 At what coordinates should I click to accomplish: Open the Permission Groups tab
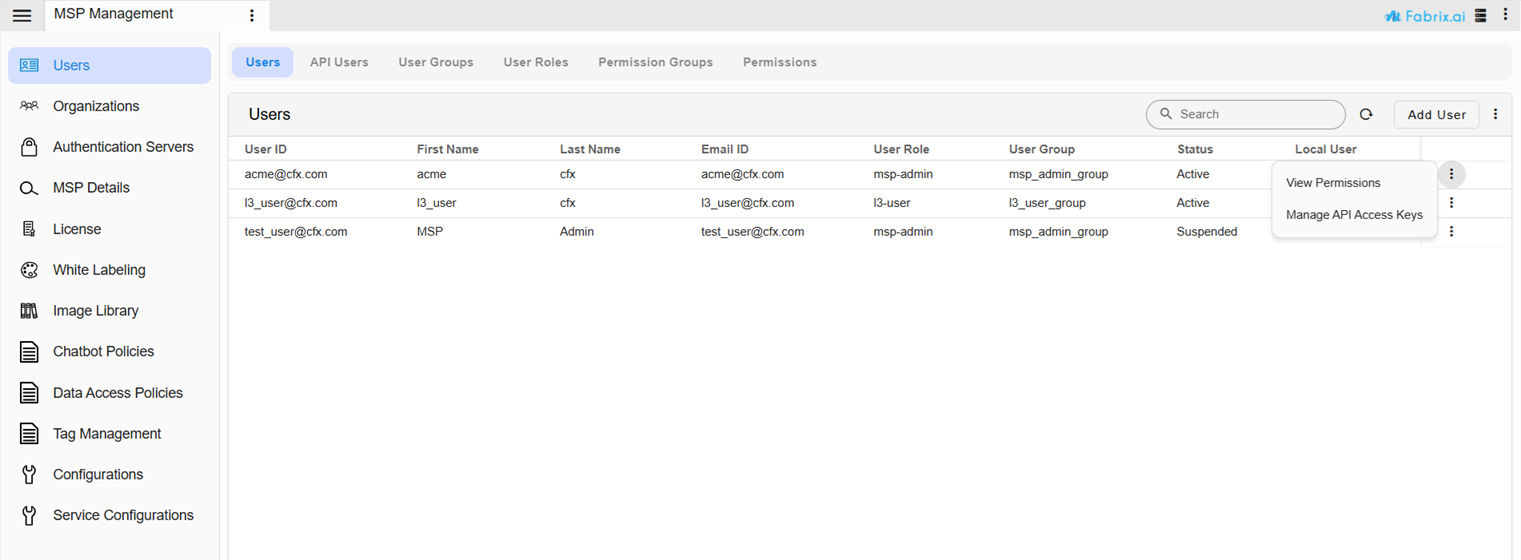tap(656, 62)
